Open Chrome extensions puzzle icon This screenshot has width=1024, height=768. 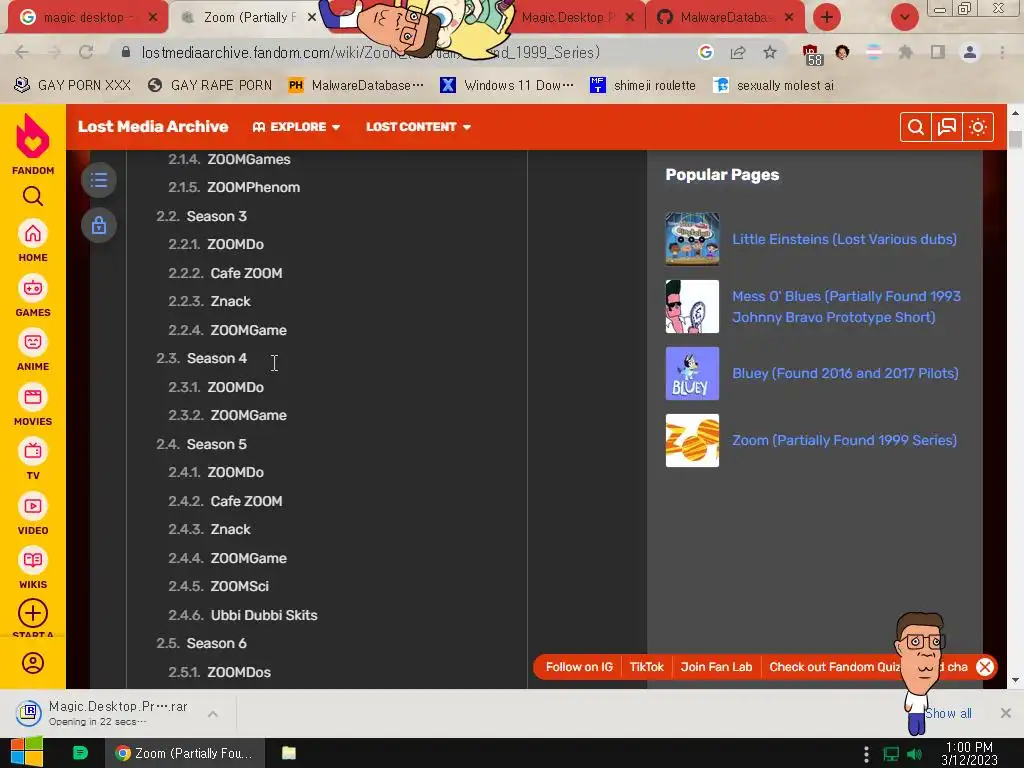[905, 52]
